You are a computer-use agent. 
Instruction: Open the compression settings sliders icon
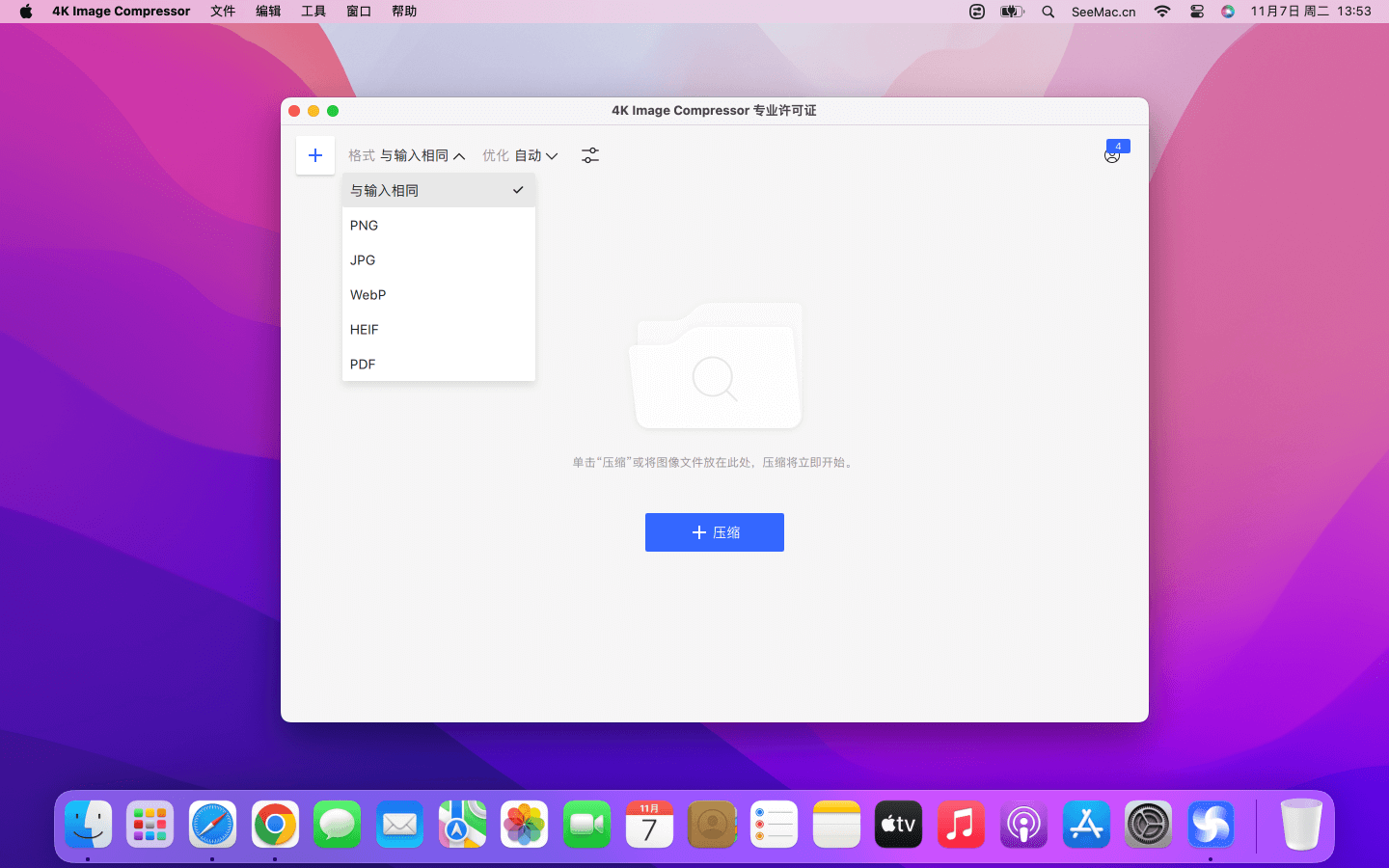(590, 155)
